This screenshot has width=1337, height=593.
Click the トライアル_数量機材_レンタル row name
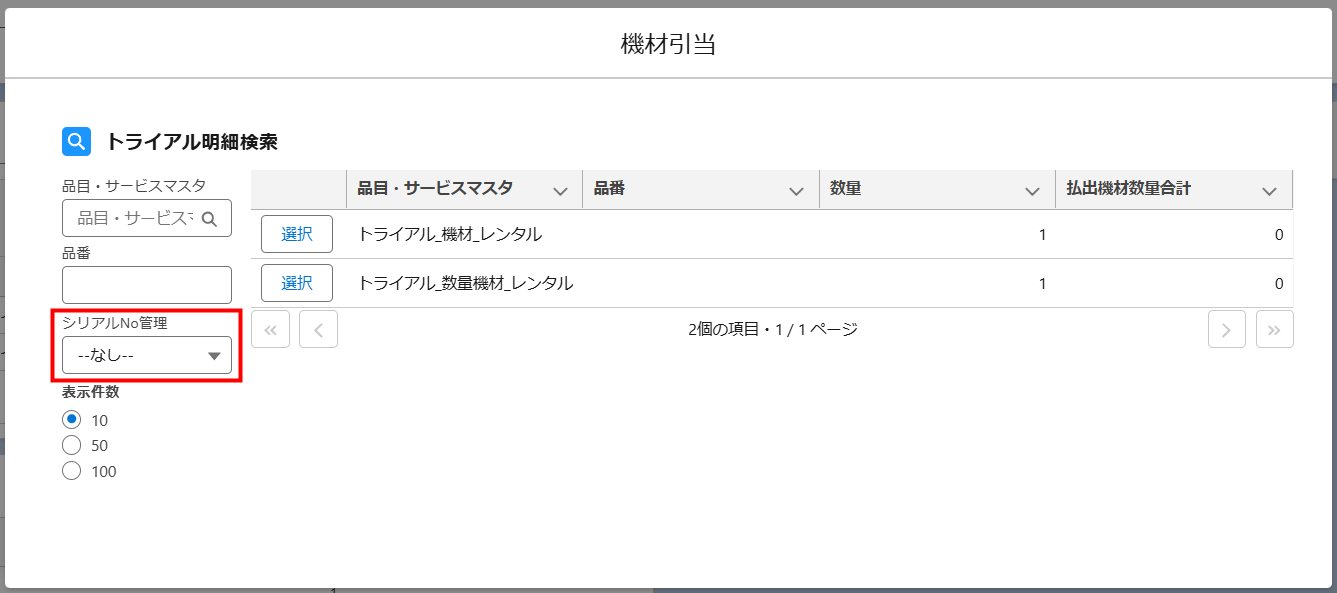point(465,284)
